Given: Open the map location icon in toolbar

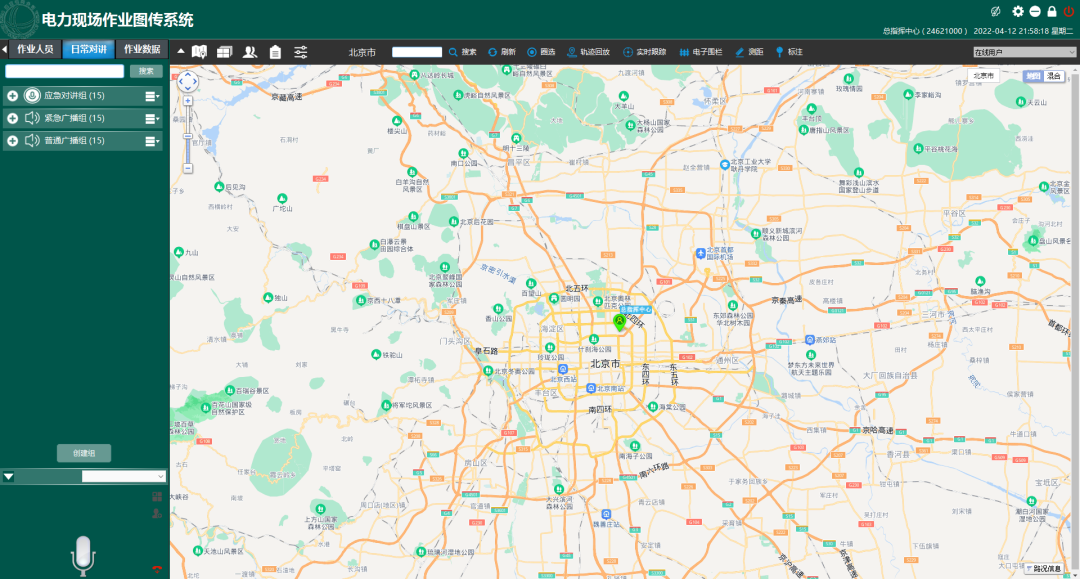Looking at the screenshot, I should (x=199, y=52).
